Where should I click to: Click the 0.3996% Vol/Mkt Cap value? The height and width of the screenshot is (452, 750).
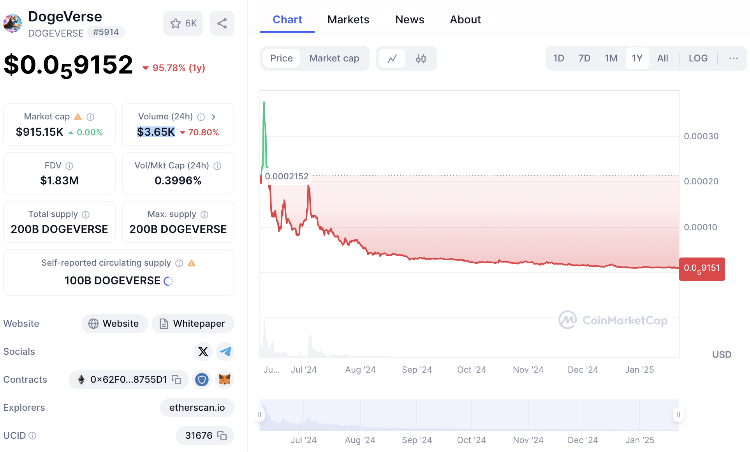tap(178, 181)
